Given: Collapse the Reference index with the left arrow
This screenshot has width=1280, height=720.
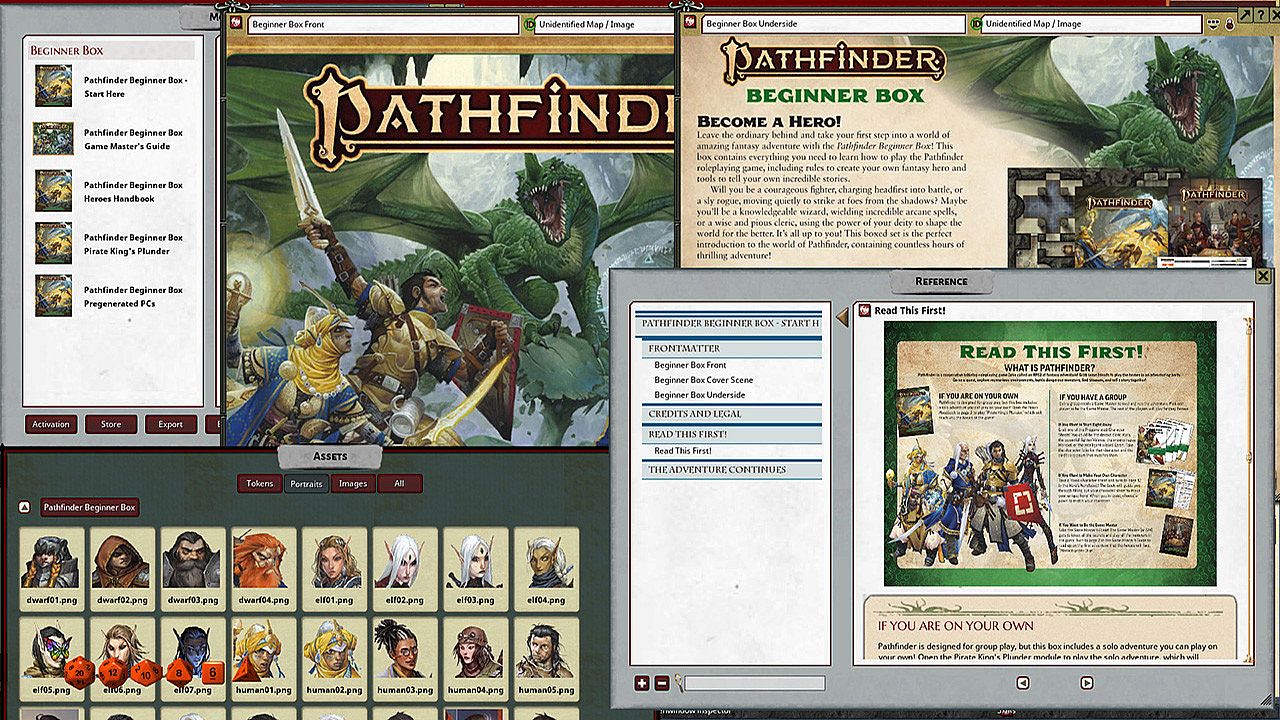Looking at the screenshot, I should [x=841, y=316].
